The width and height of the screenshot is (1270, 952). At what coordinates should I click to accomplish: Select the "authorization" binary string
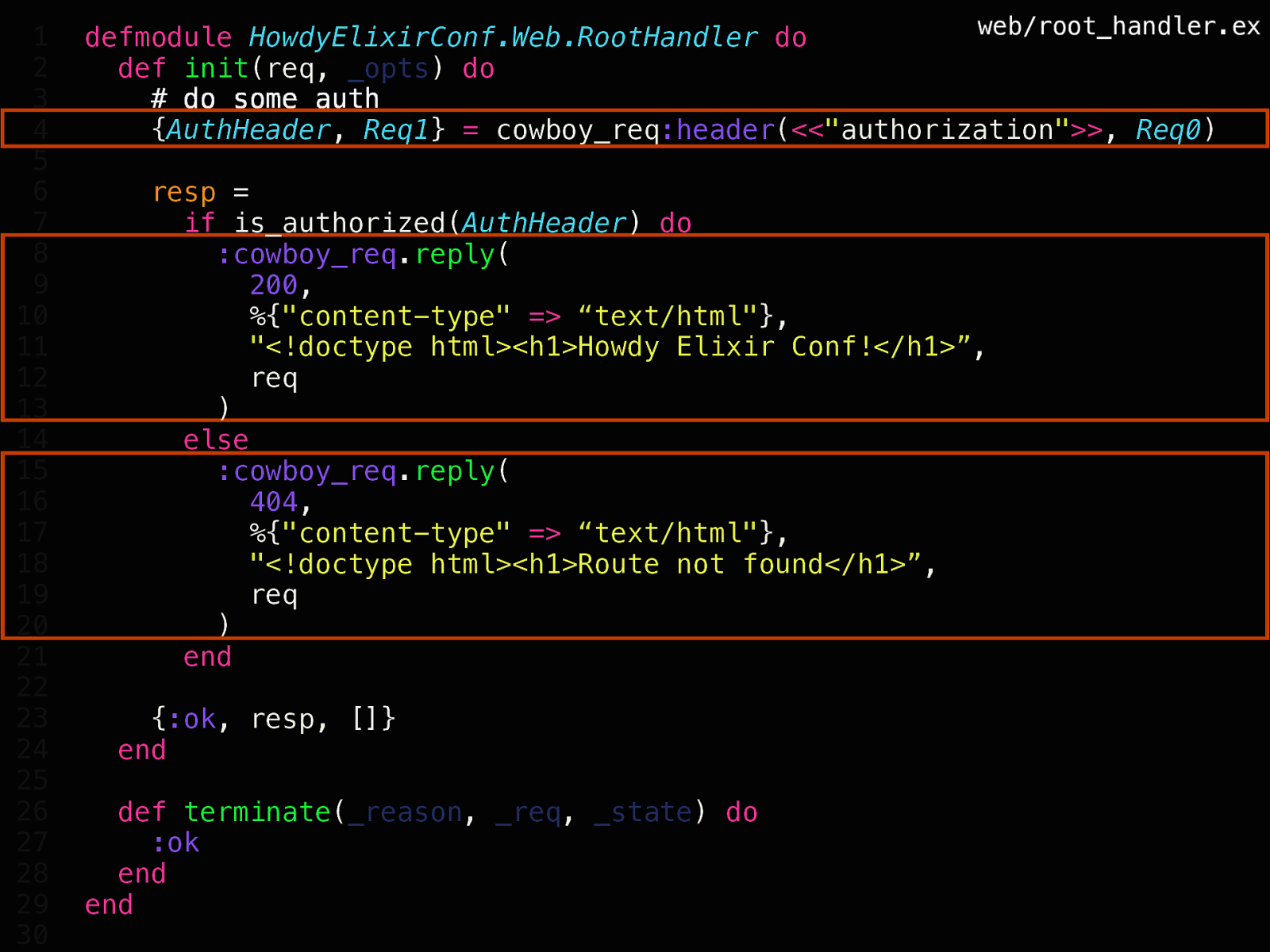[947, 129]
